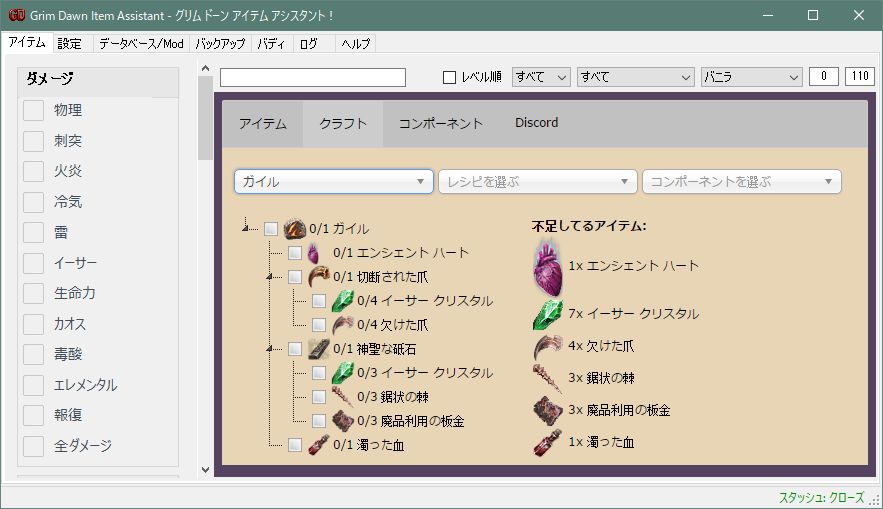Enable the 雷 damage filter

click(33, 232)
